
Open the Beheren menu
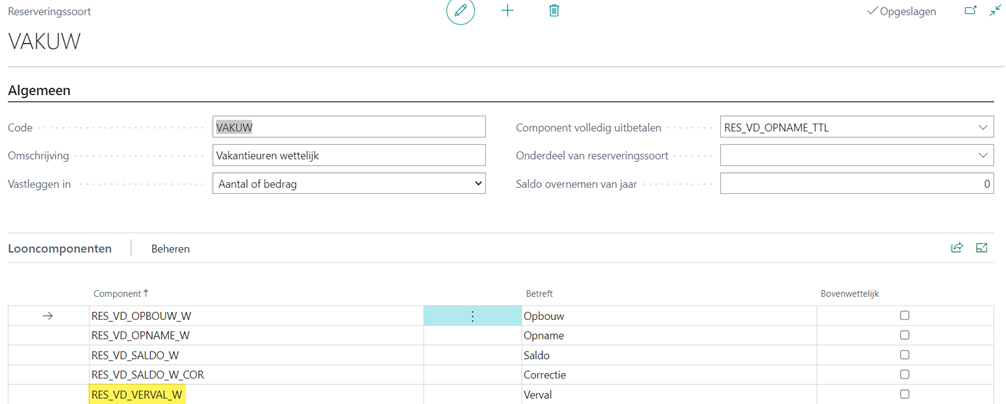pos(170,249)
